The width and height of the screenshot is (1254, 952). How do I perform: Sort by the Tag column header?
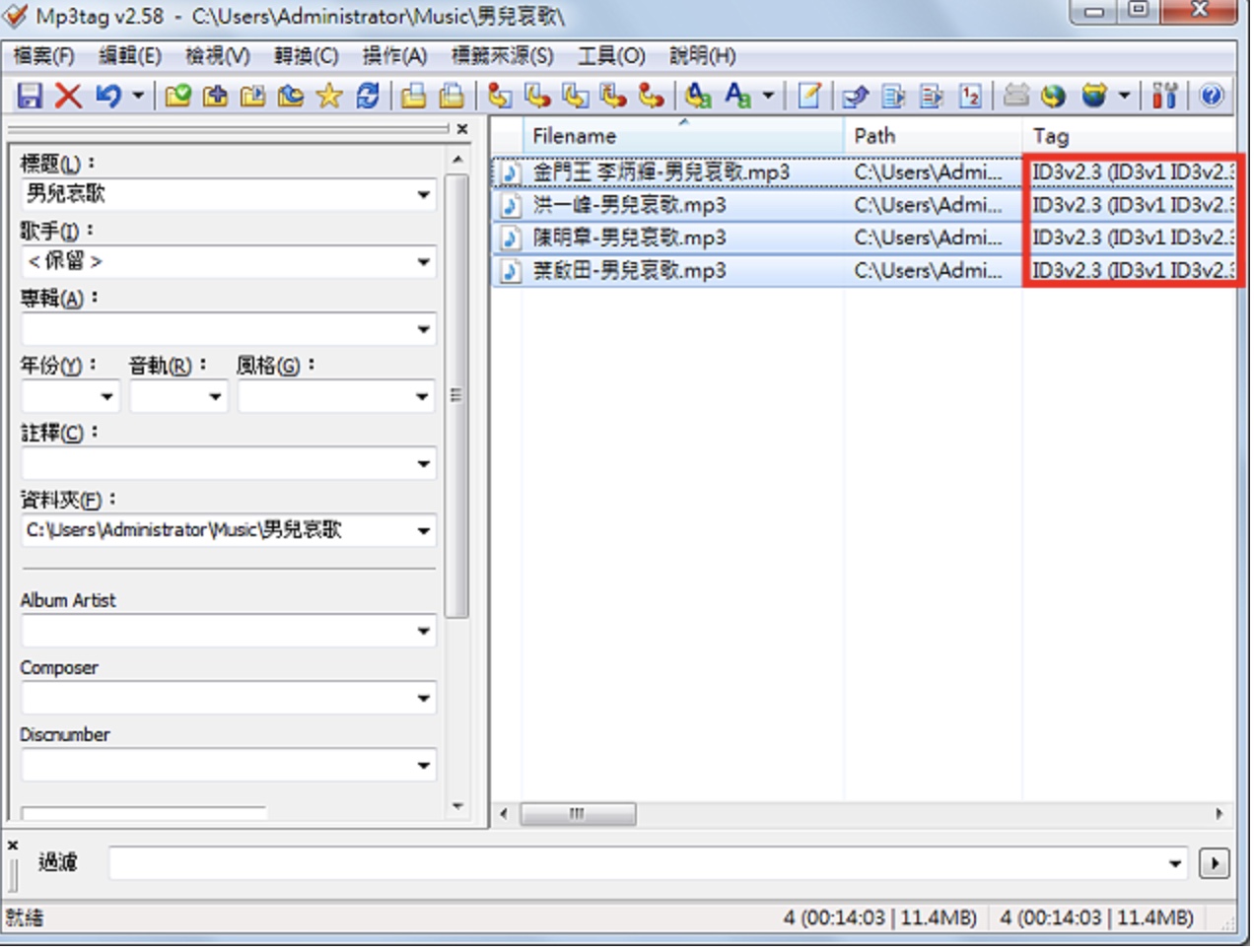tap(1129, 136)
